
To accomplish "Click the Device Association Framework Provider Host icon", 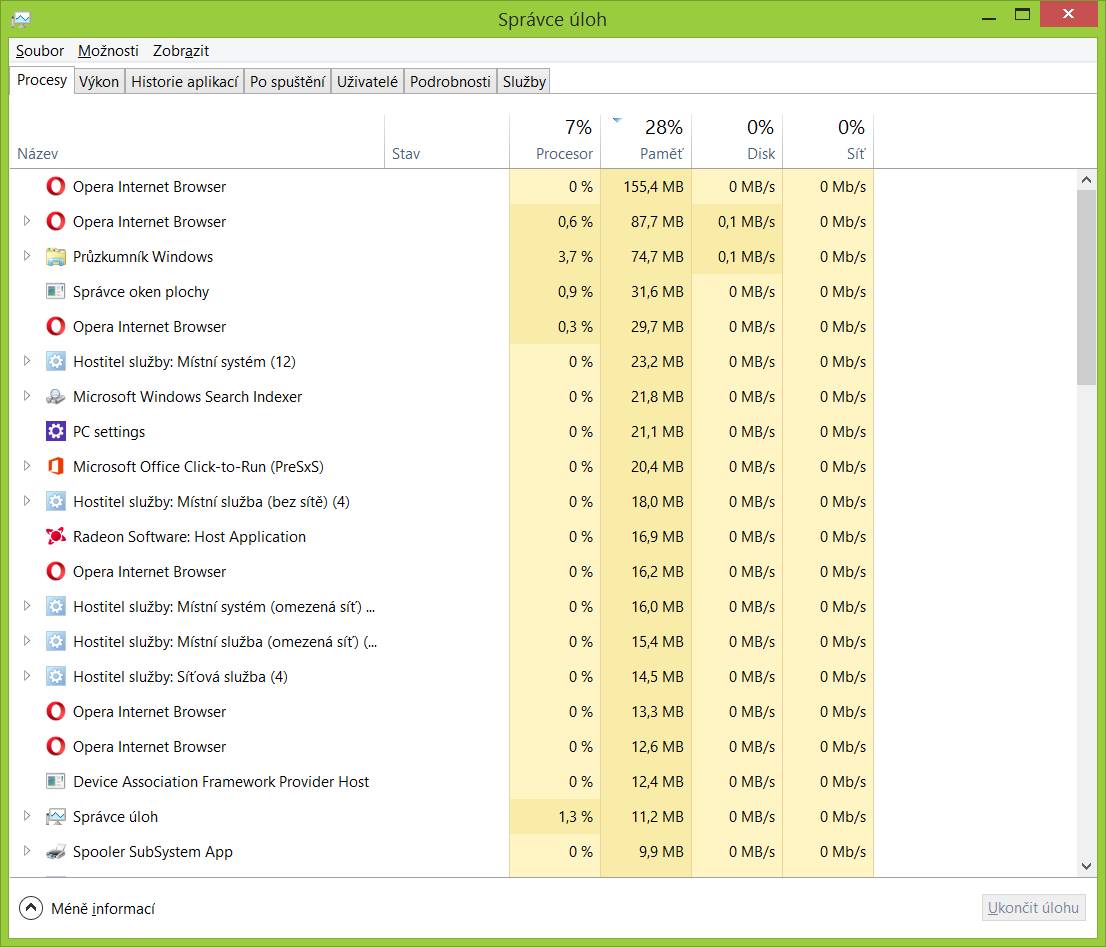I will click(x=56, y=781).
